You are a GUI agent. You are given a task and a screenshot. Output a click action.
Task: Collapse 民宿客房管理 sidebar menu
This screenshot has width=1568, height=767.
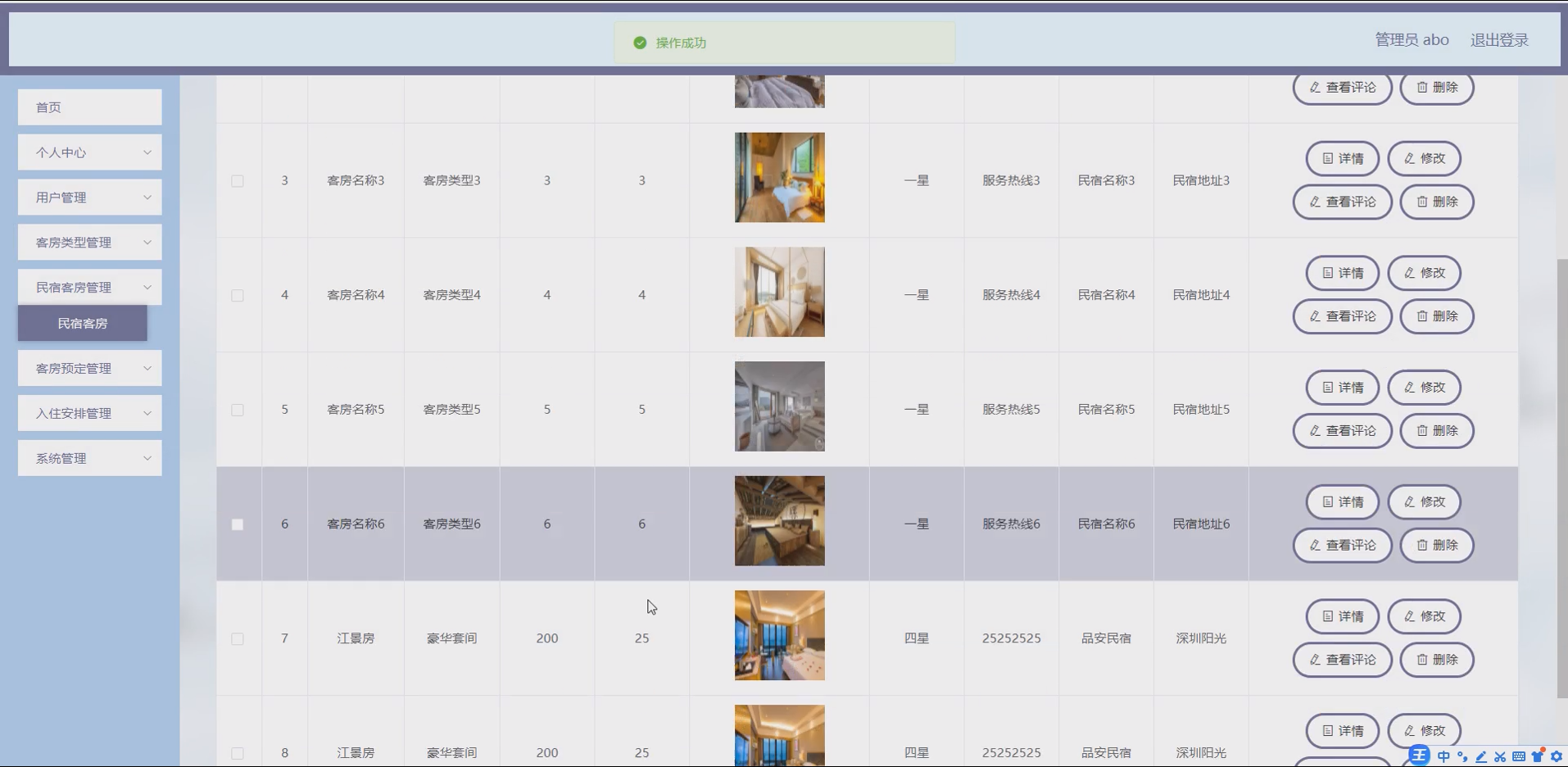[90, 288]
